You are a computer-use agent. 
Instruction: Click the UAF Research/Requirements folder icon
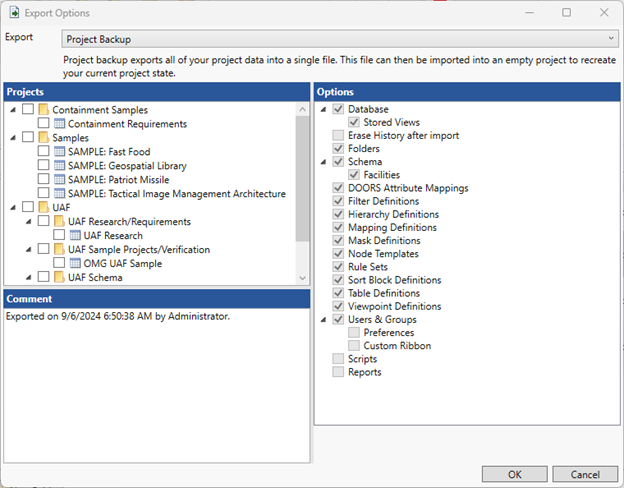coord(59,222)
